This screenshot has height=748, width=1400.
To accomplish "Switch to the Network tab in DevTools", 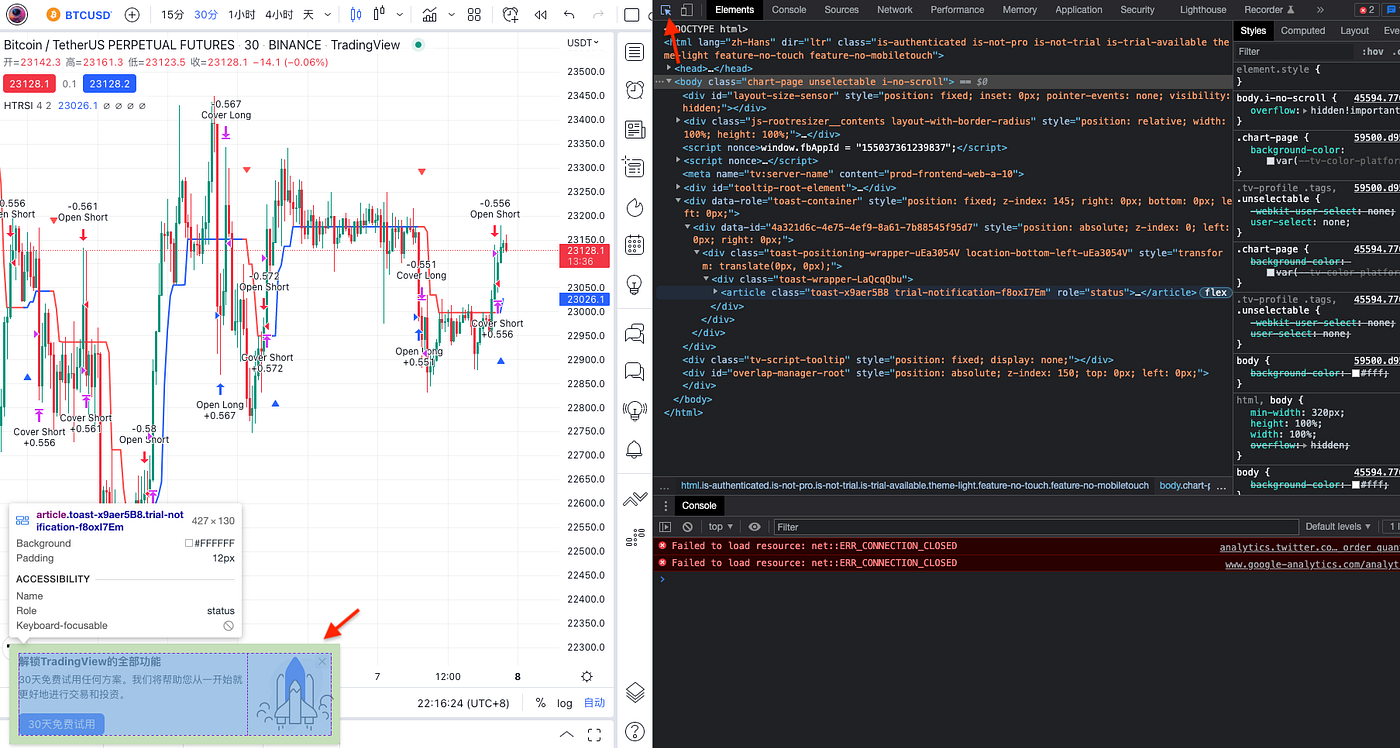I will click(x=894, y=9).
